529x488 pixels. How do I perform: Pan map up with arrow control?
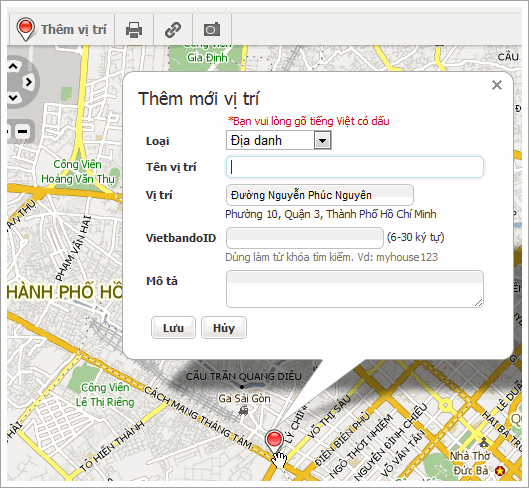(13, 66)
